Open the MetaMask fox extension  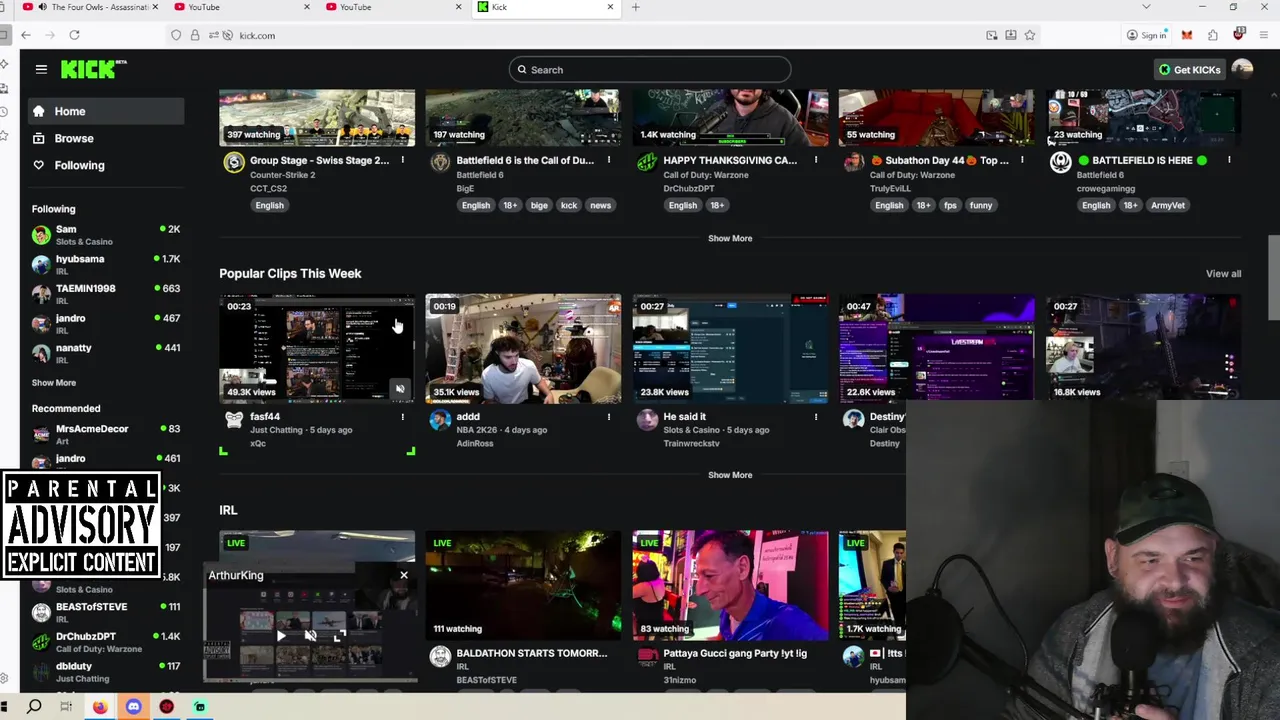point(1187,35)
